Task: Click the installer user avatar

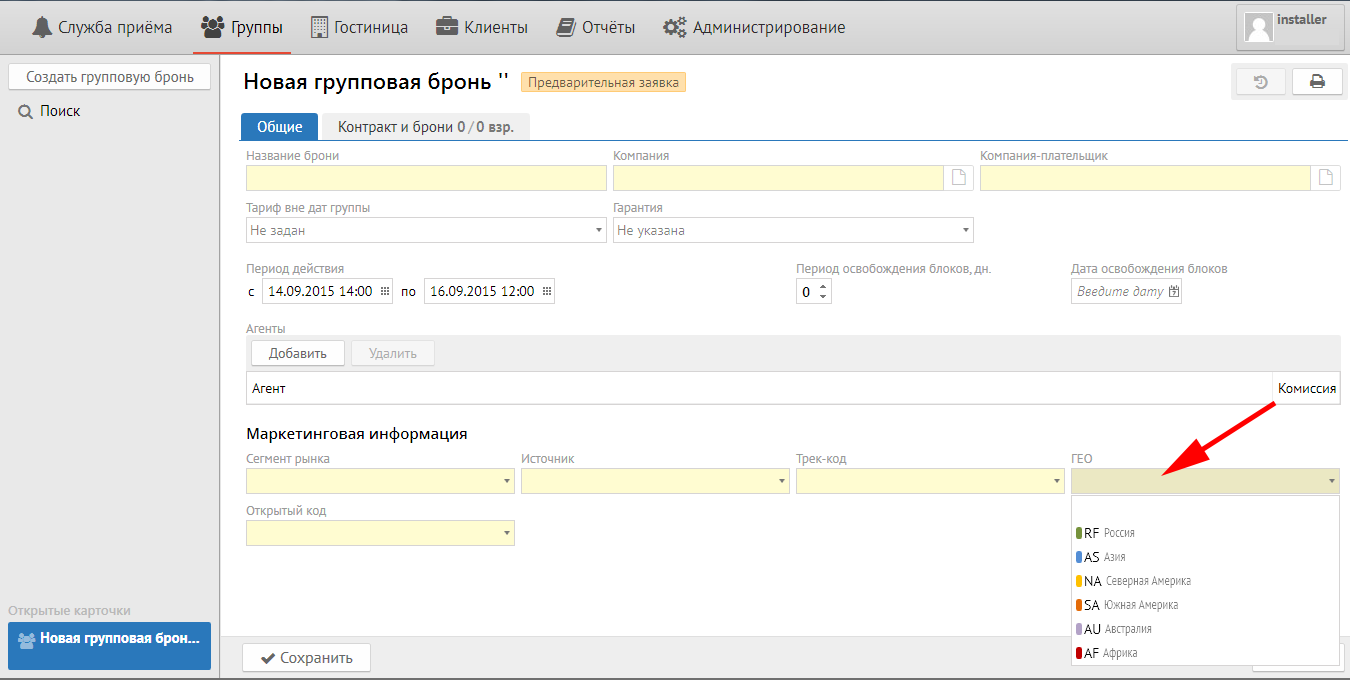Action: point(1259,27)
